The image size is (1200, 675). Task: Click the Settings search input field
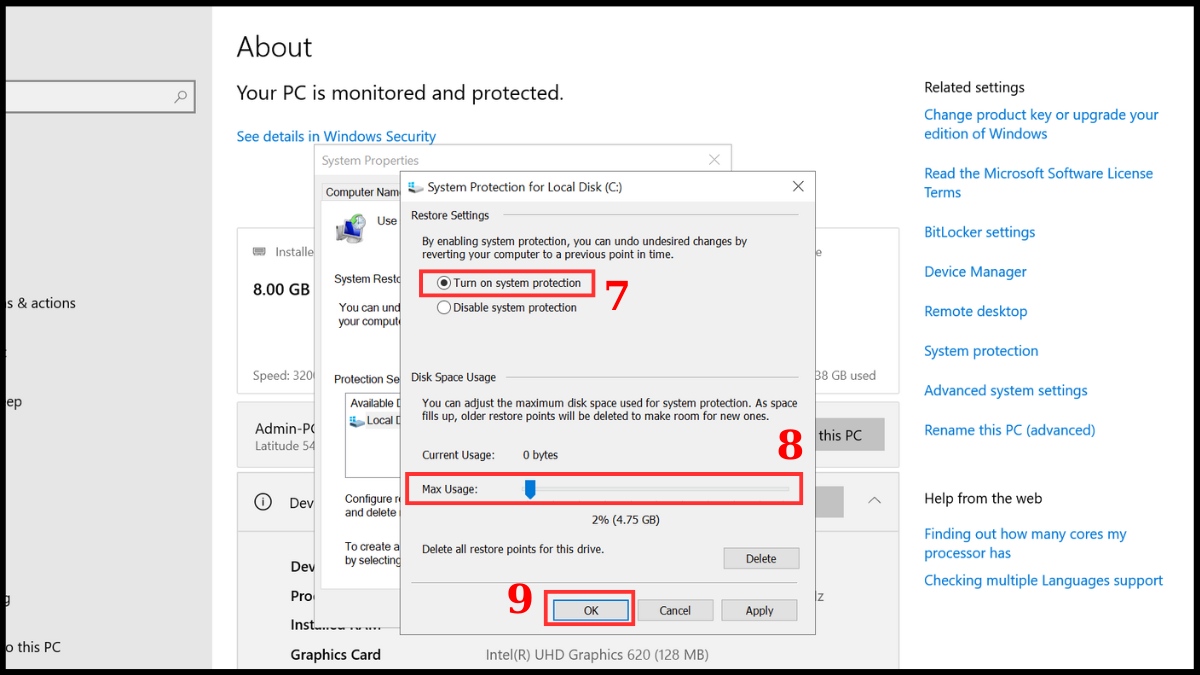click(x=100, y=97)
